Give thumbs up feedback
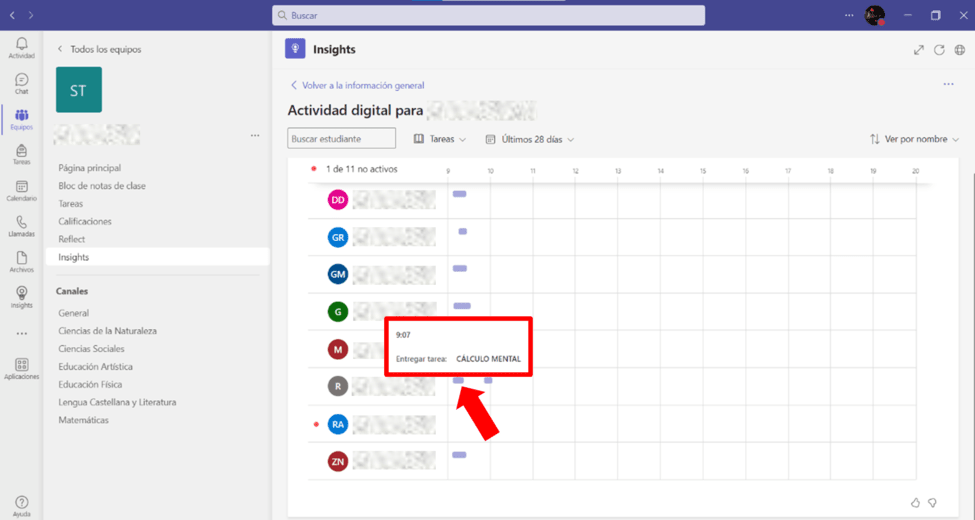The height and width of the screenshot is (520, 975). pos(915,503)
